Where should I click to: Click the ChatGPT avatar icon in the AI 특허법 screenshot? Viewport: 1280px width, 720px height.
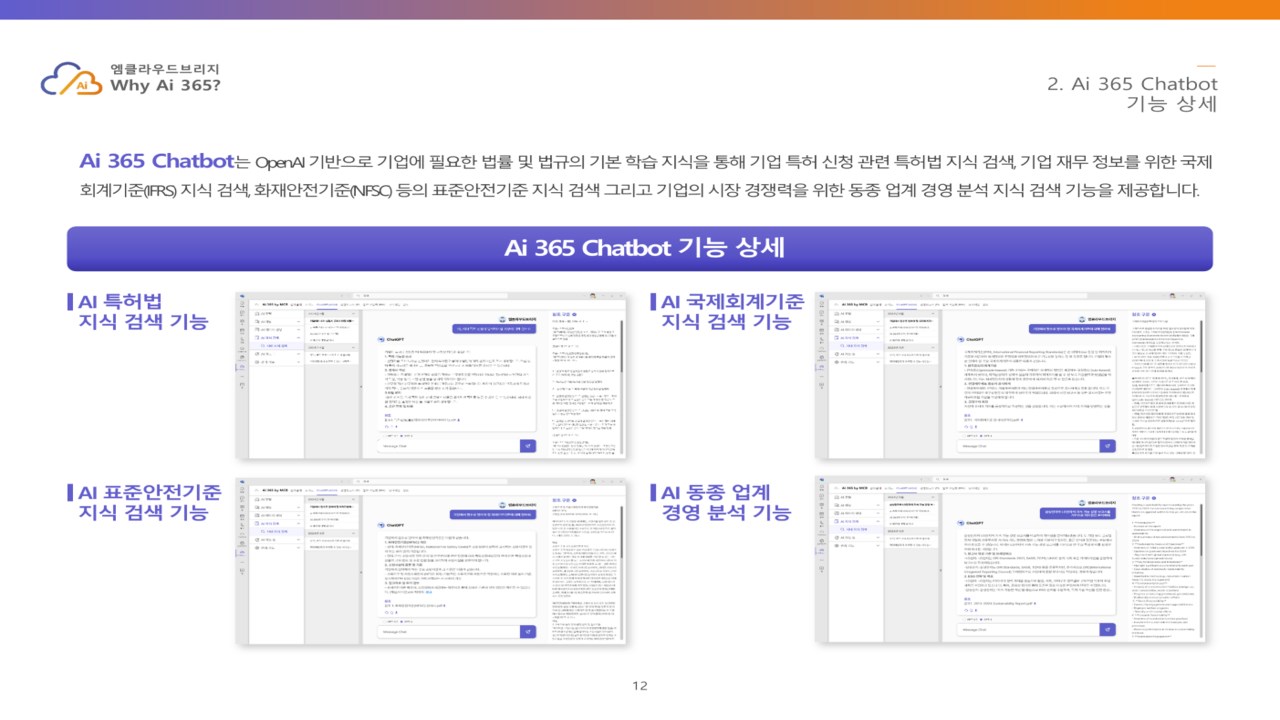381,339
